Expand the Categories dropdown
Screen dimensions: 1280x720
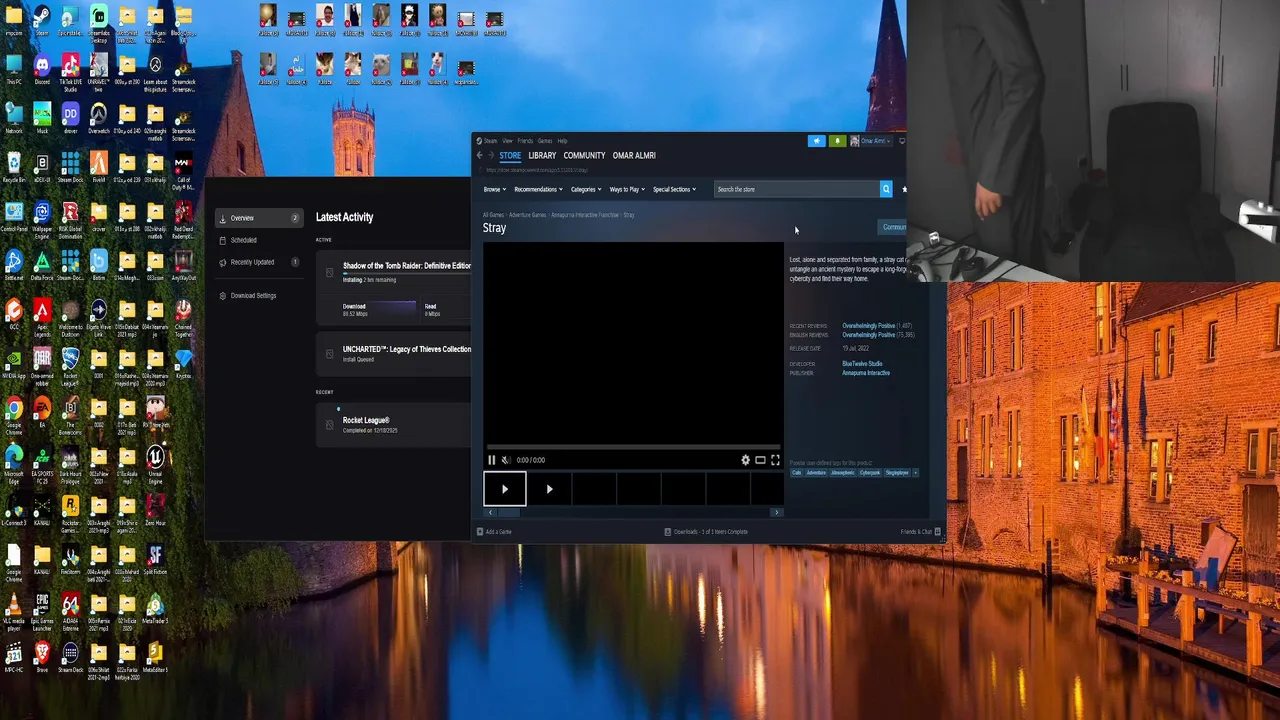586,189
